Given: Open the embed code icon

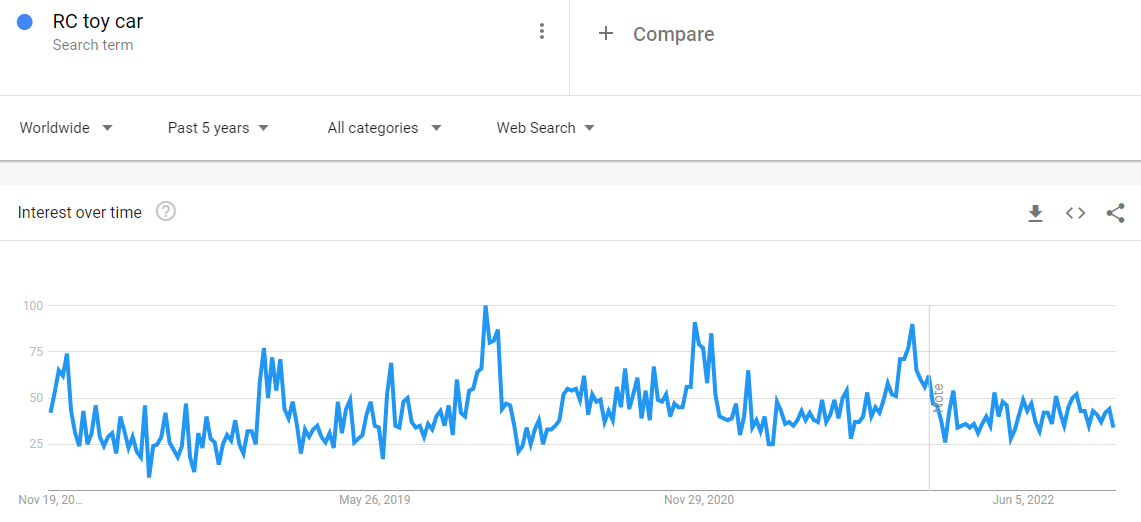Looking at the screenshot, I should (1075, 213).
